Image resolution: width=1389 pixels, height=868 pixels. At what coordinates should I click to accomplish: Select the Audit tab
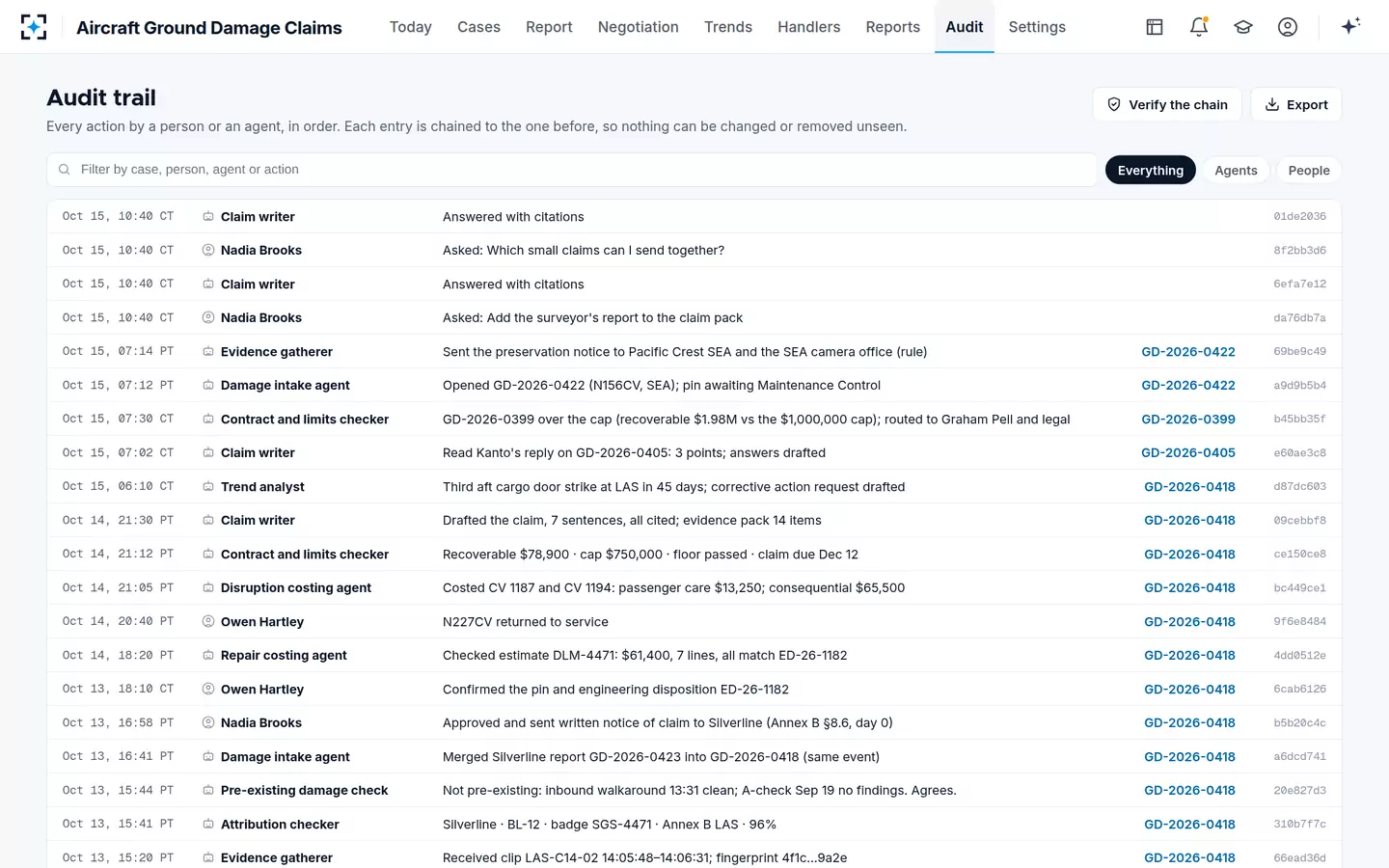click(965, 27)
